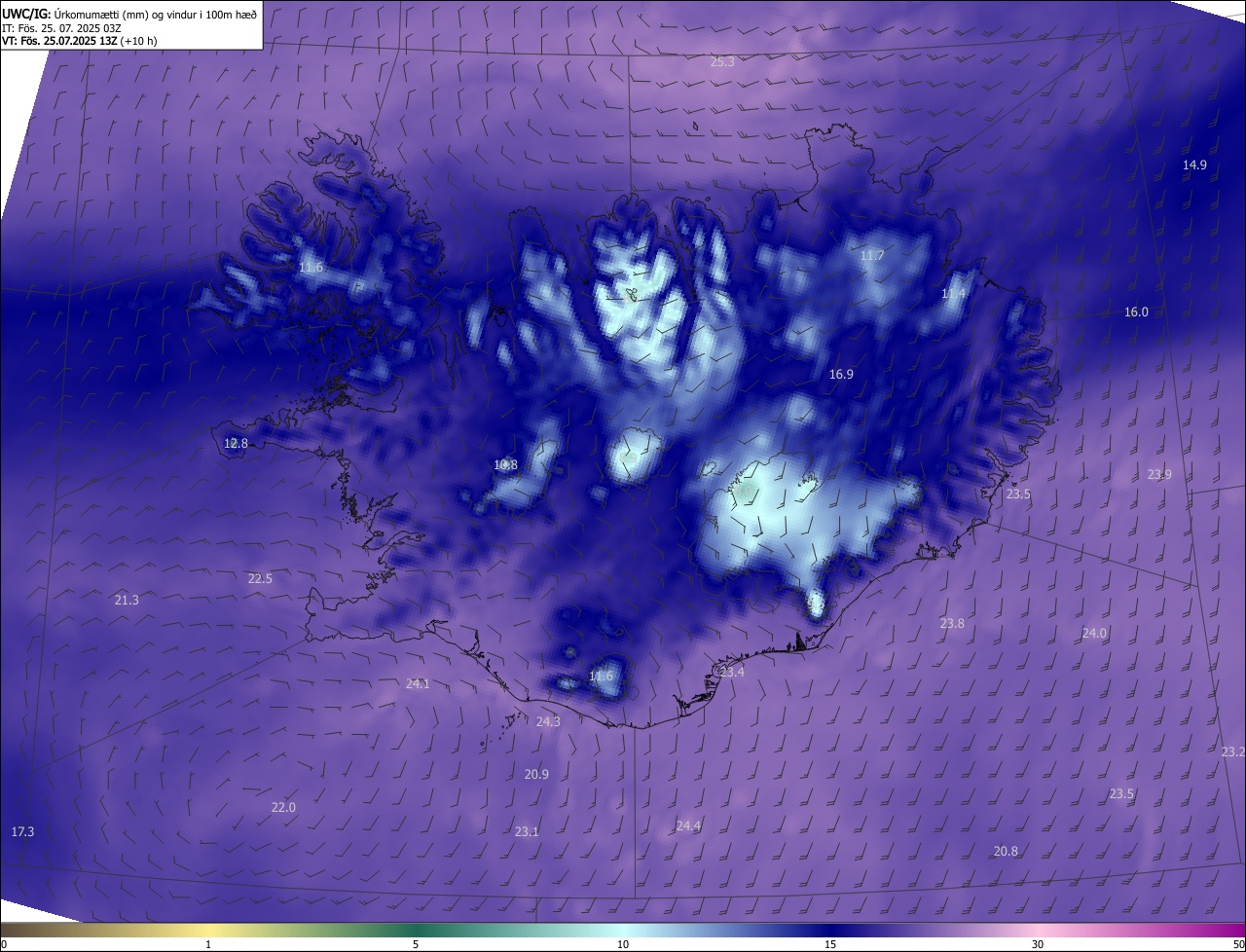Select the 23.9 value label
Screen dimensions: 1246x952
[1159, 474]
